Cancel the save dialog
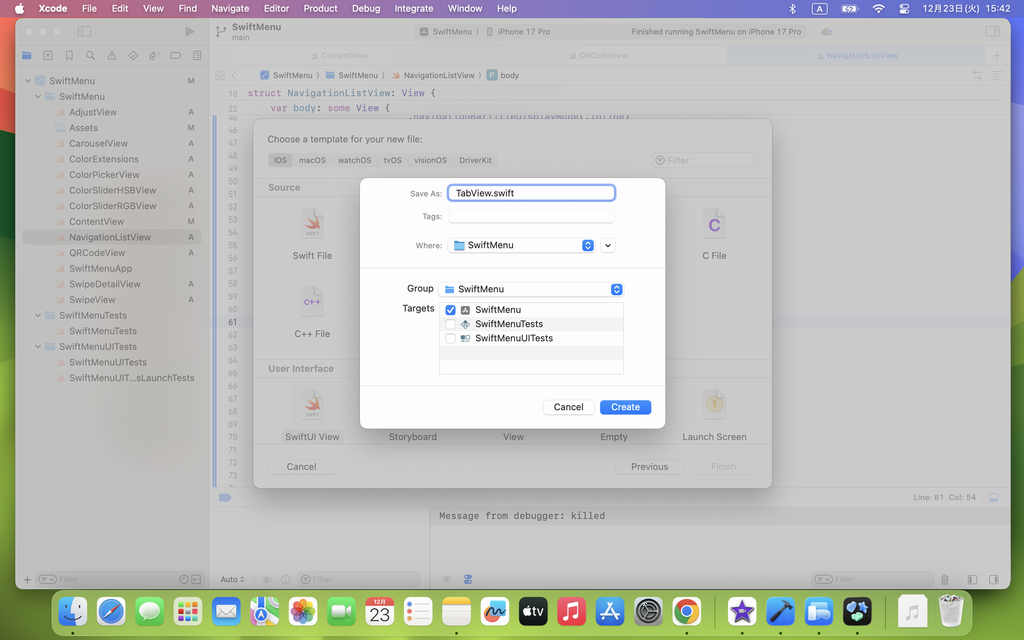This screenshot has width=1024, height=640. [x=568, y=407]
